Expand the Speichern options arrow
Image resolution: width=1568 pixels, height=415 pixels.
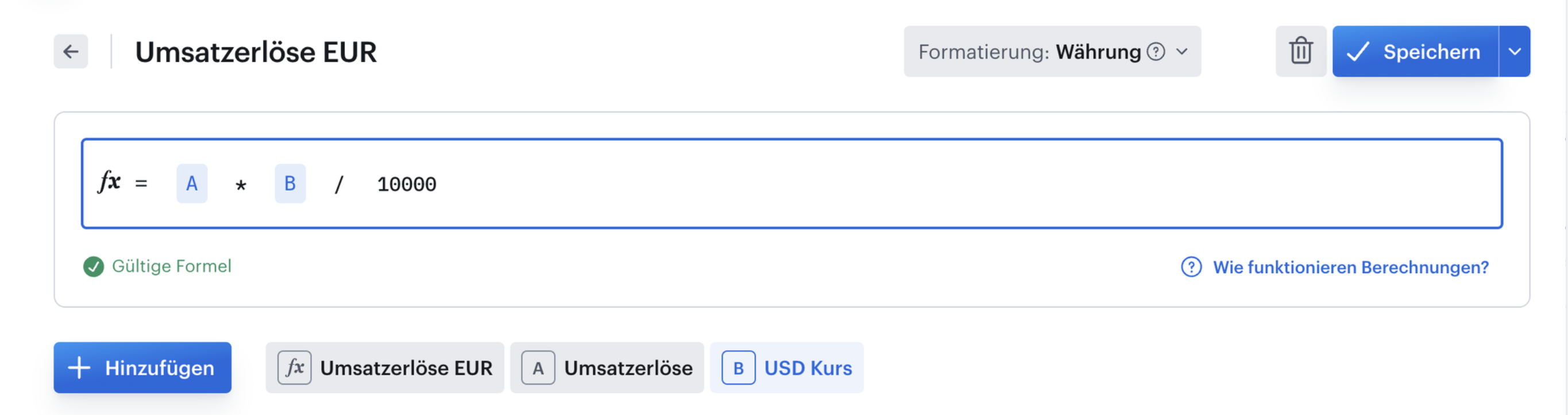(1515, 51)
